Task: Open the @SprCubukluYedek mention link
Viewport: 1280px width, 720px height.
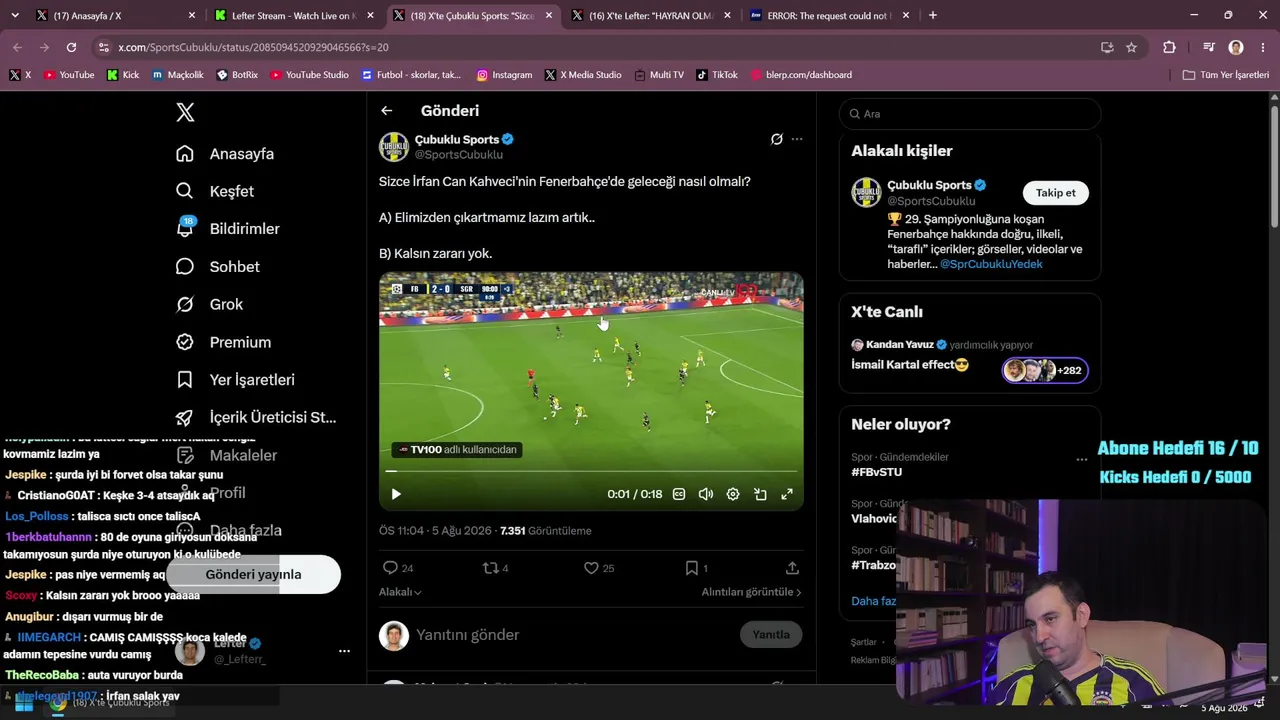Action: point(991,264)
